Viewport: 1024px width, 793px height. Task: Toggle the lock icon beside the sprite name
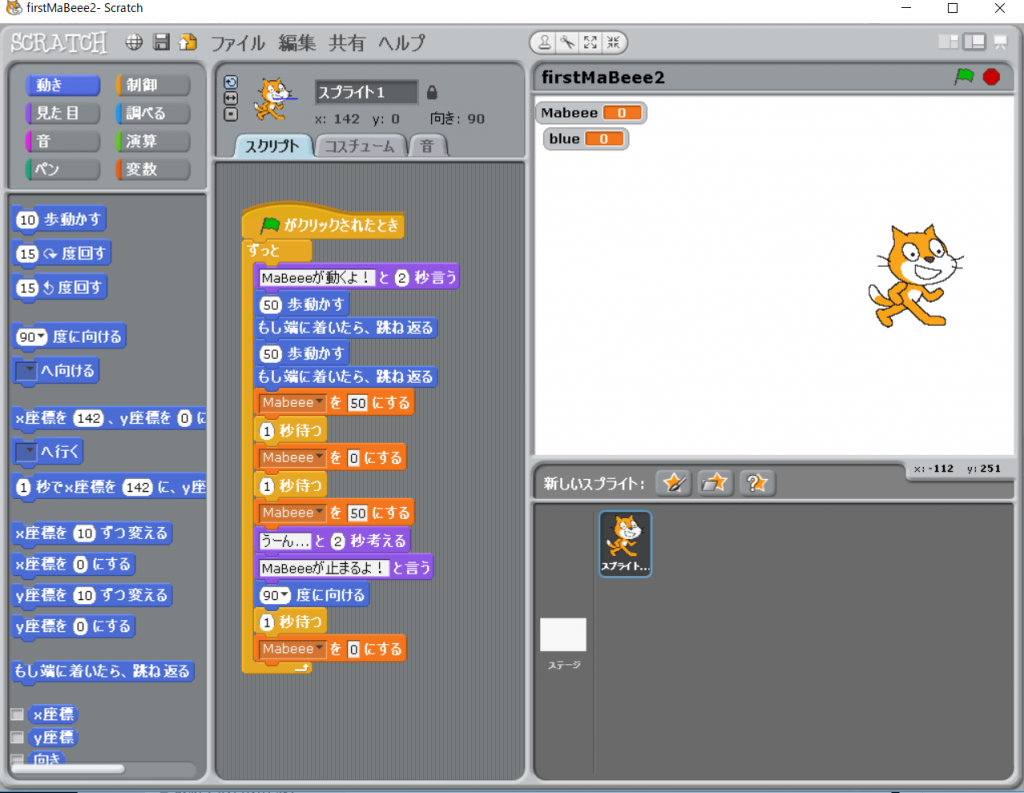coord(432,92)
